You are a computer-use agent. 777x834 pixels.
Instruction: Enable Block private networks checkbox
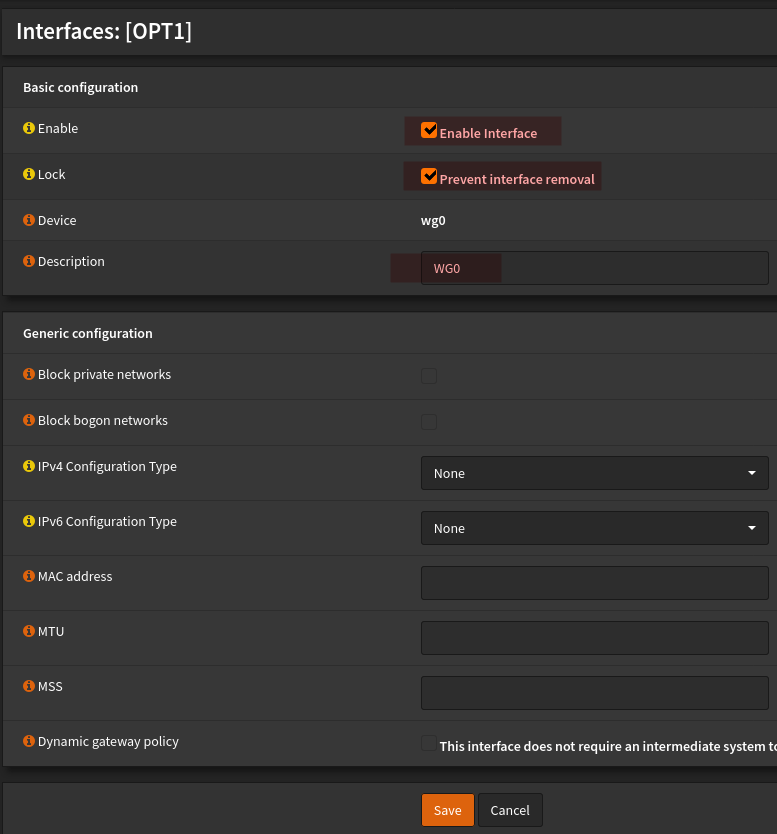(429, 376)
